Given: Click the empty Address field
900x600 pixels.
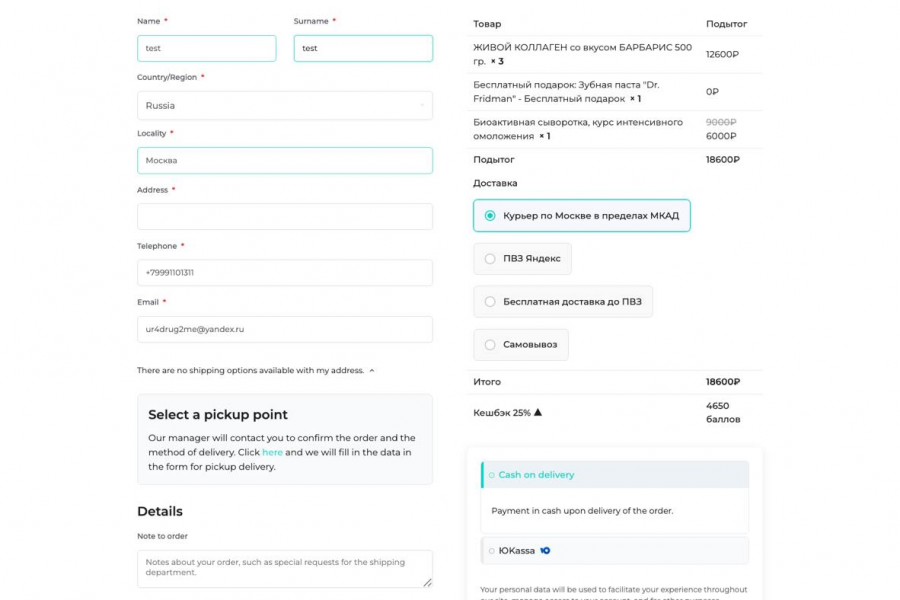Looking at the screenshot, I should point(284,216).
